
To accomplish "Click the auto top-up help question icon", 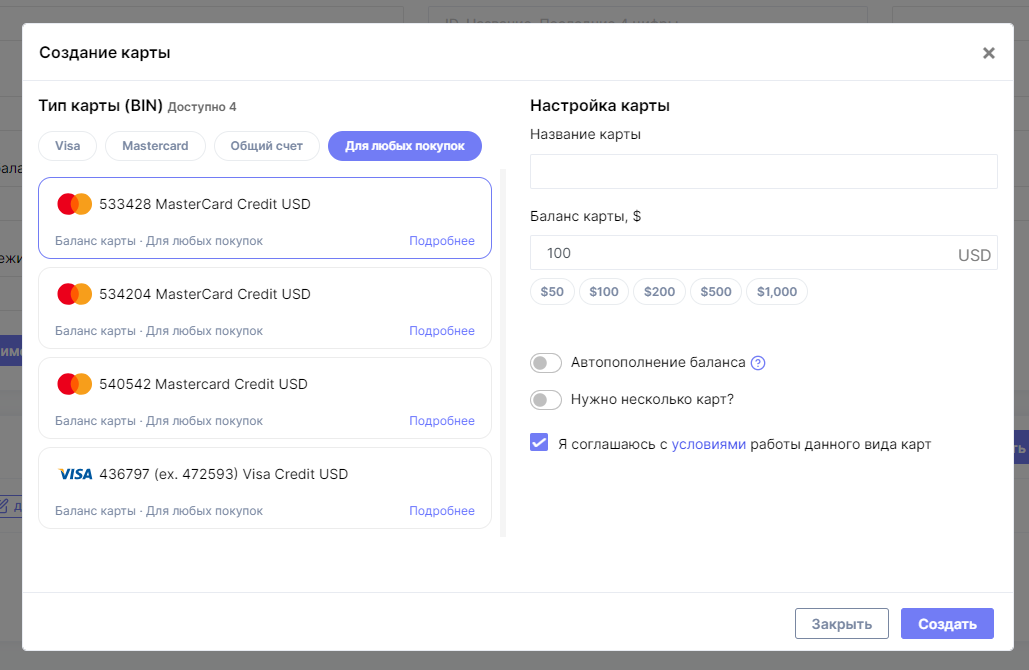I will click(758, 363).
